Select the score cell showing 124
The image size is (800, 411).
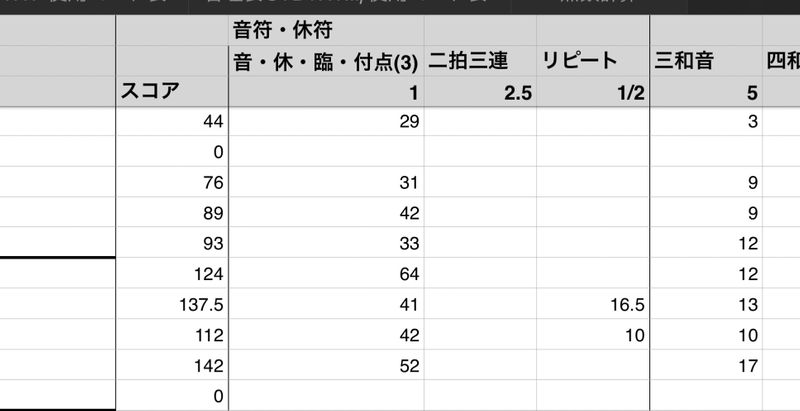coord(172,274)
